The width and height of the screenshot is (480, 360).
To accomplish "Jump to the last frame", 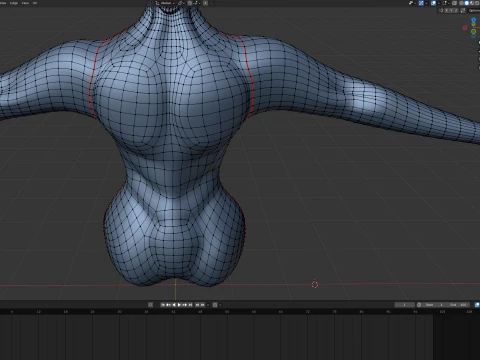I will pos(190,305).
